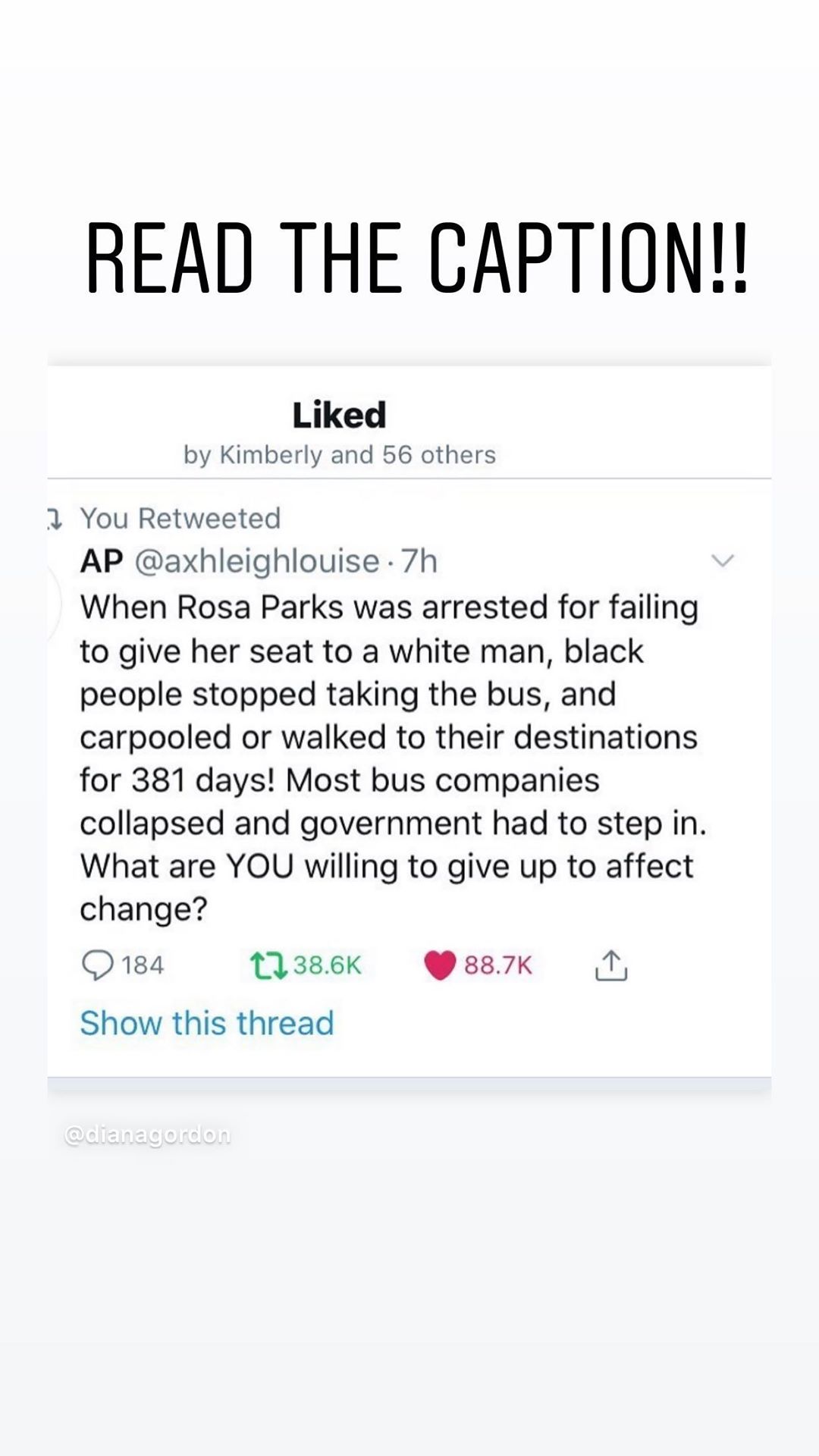Viewport: 819px width, 1456px height.
Task: Click the 38.6K retweets count
Action: click(x=327, y=965)
